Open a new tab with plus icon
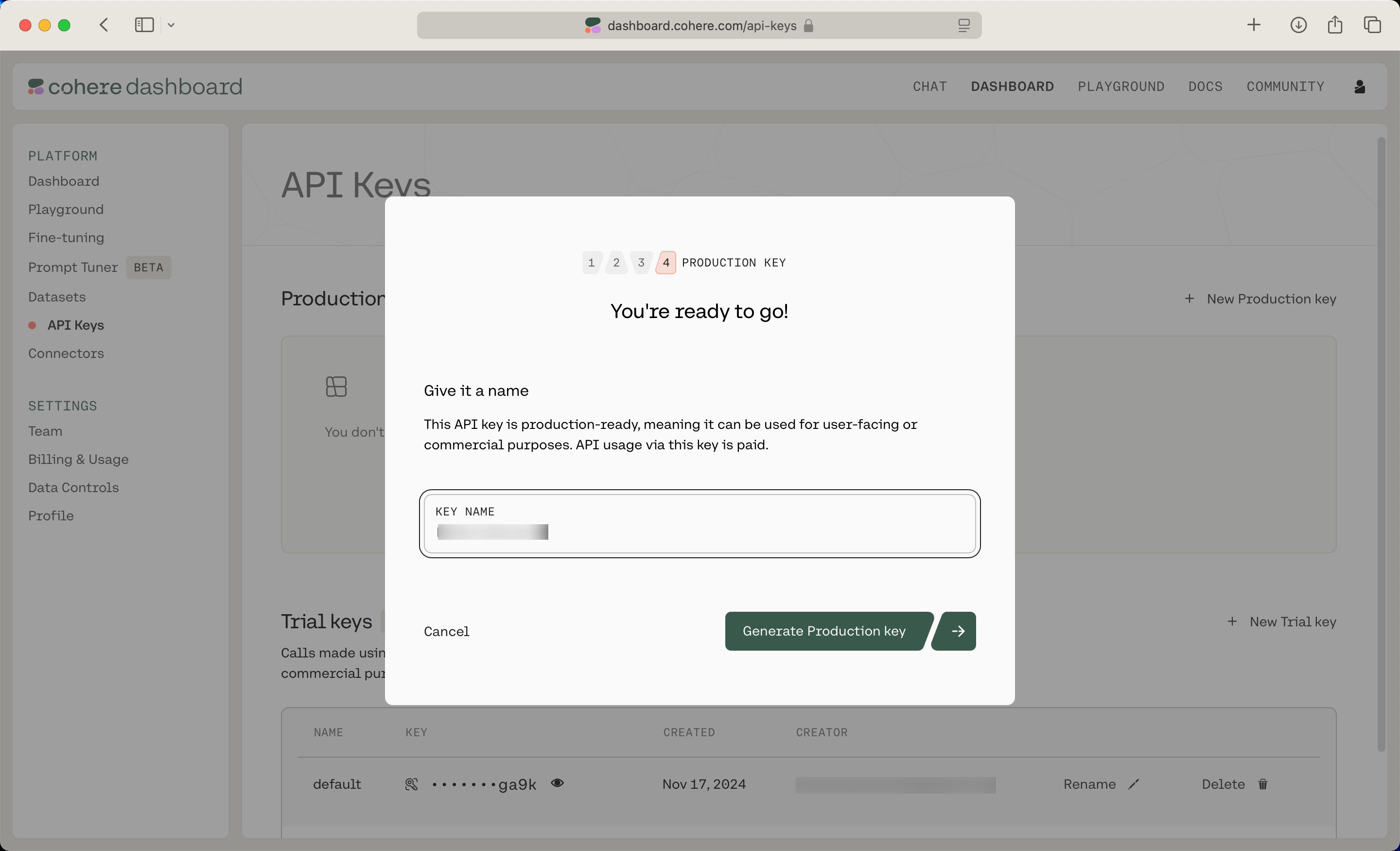1400x851 pixels. tap(1254, 25)
